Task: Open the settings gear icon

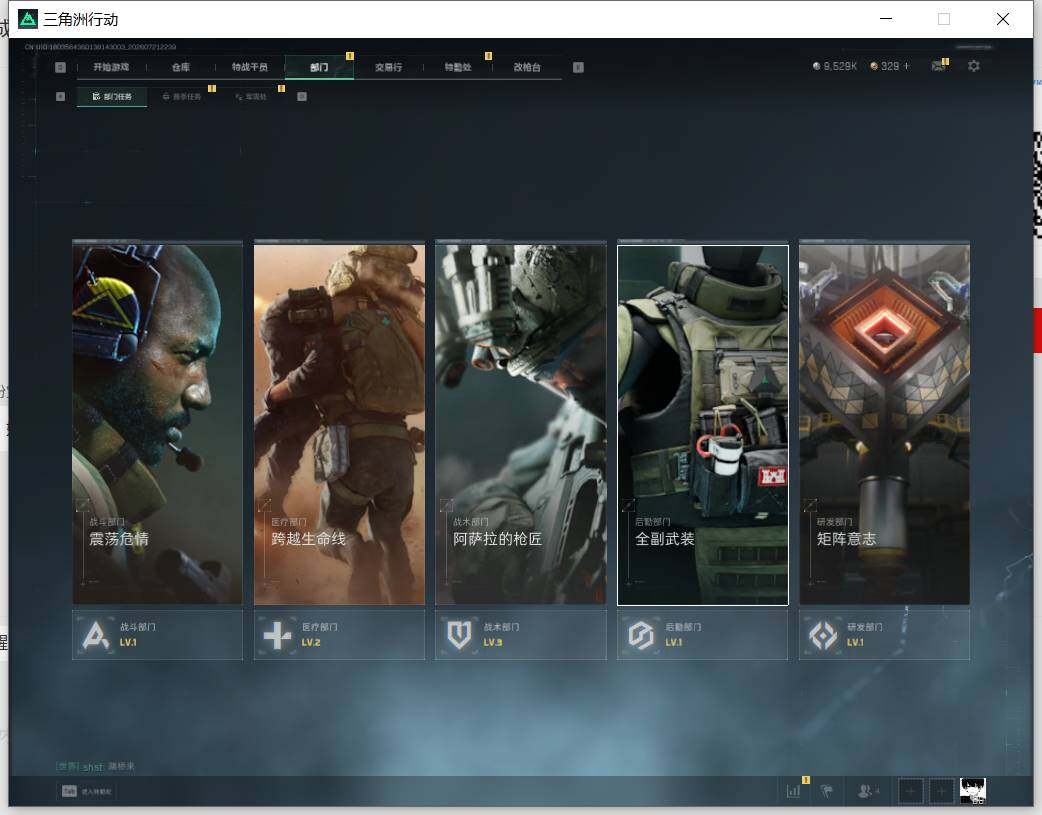Action: (x=974, y=66)
